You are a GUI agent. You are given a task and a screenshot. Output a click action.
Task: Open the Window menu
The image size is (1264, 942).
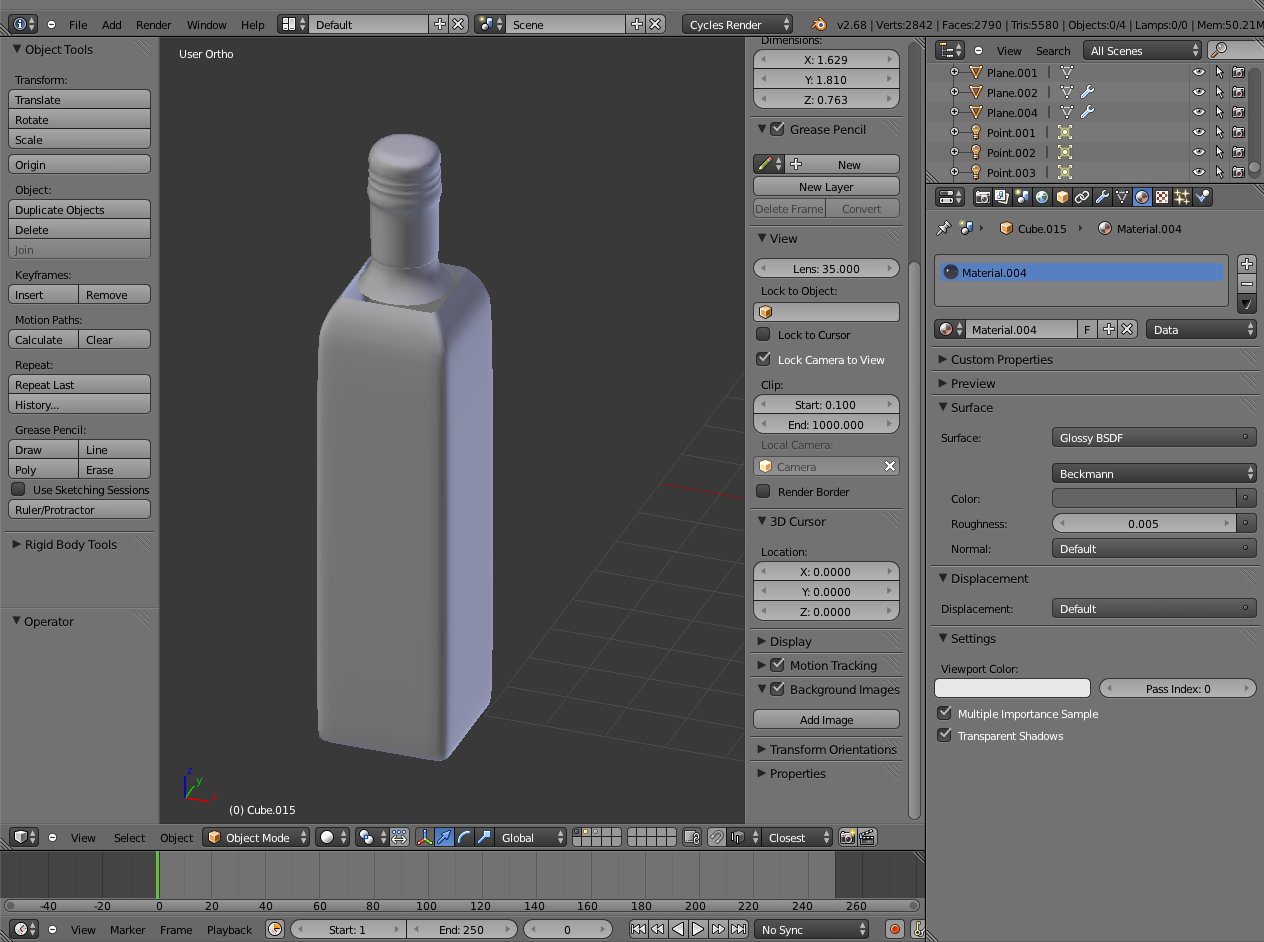[x=206, y=24]
